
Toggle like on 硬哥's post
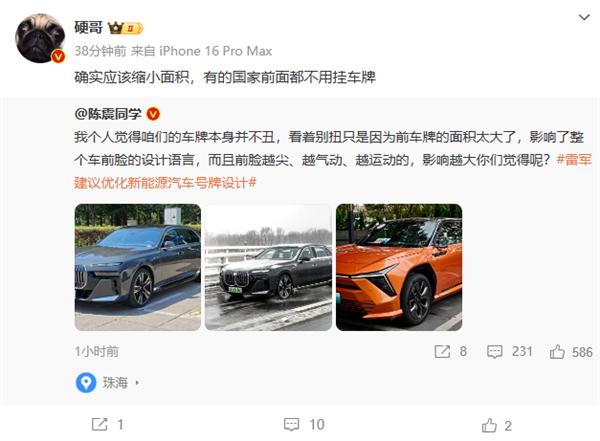point(497,425)
